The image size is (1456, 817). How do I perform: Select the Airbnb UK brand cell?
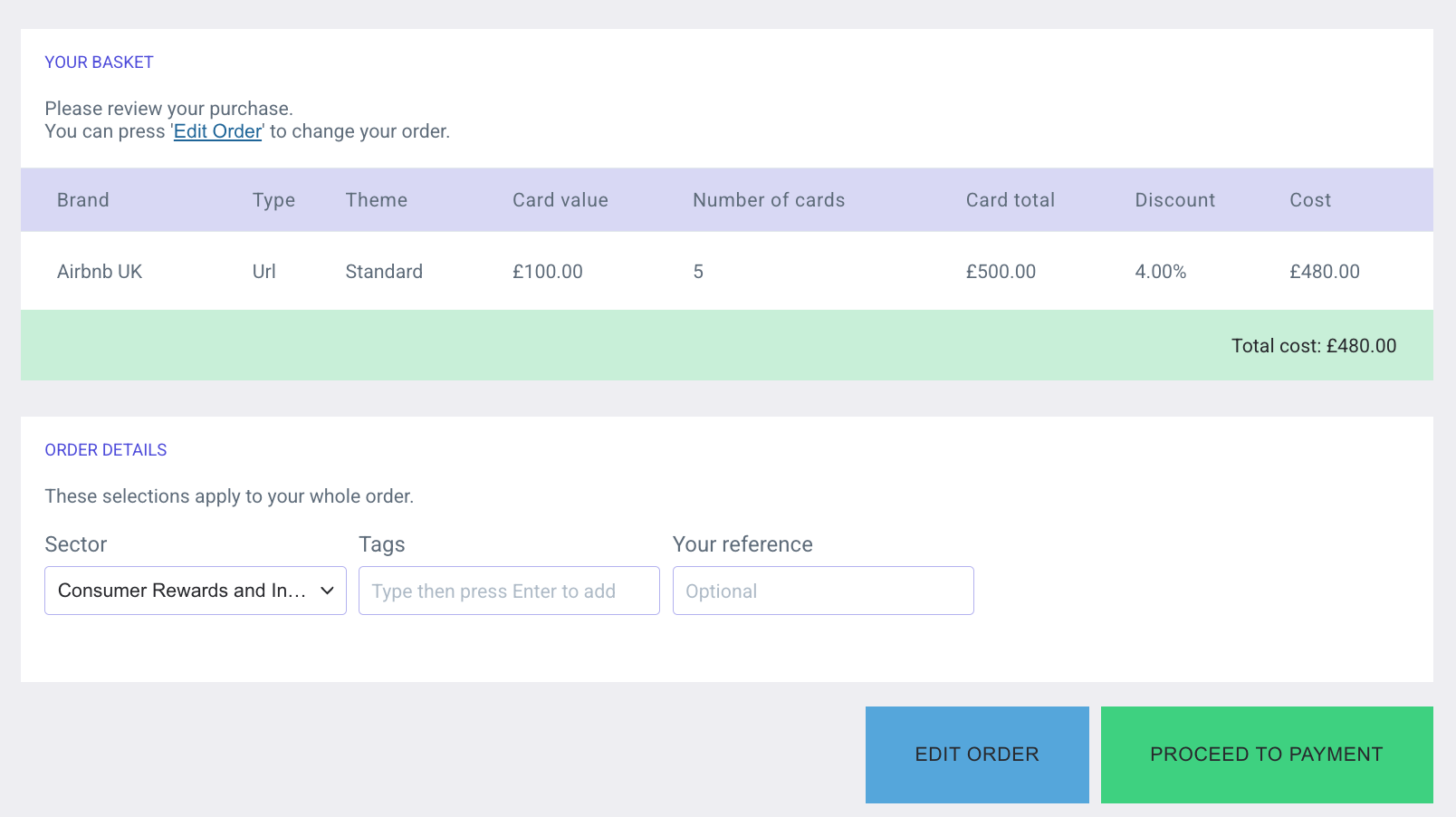click(x=100, y=272)
